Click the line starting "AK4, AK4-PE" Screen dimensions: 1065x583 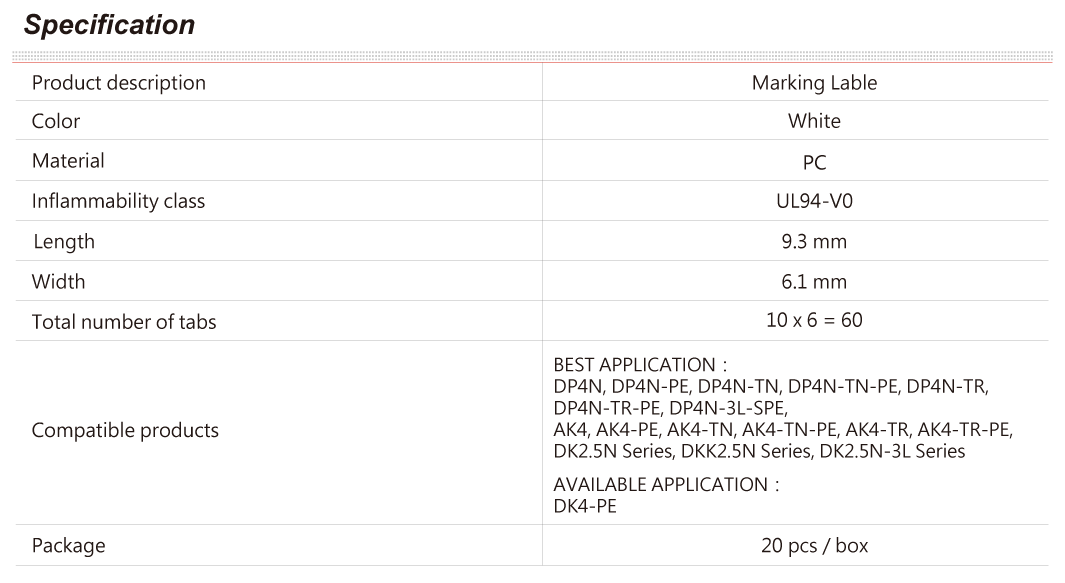[x=783, y=430]
